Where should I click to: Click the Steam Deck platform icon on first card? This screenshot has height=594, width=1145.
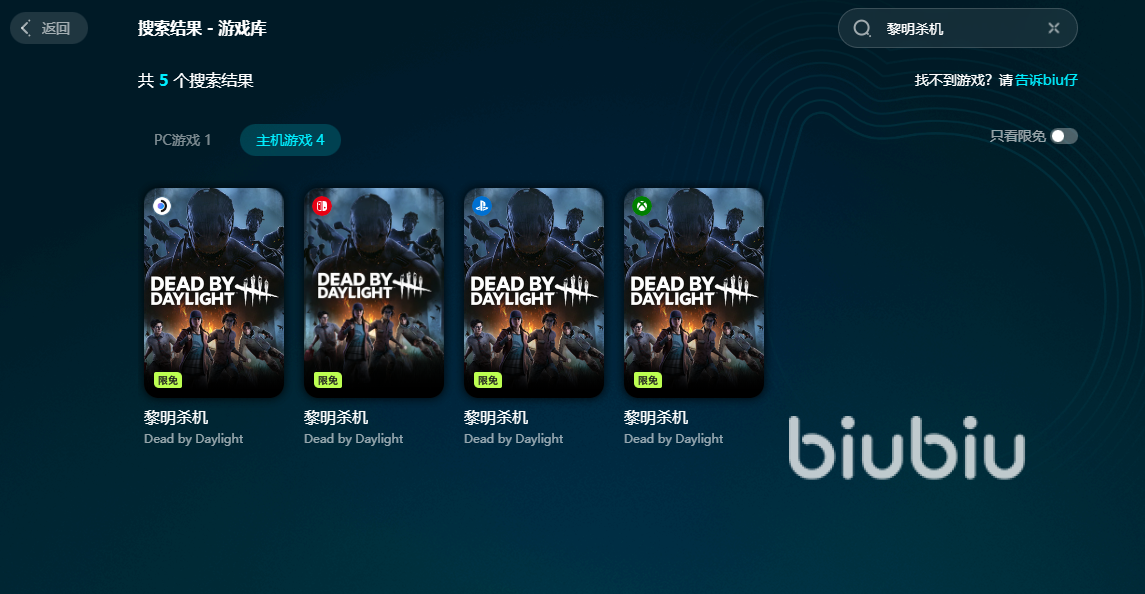tap(161, 206)
